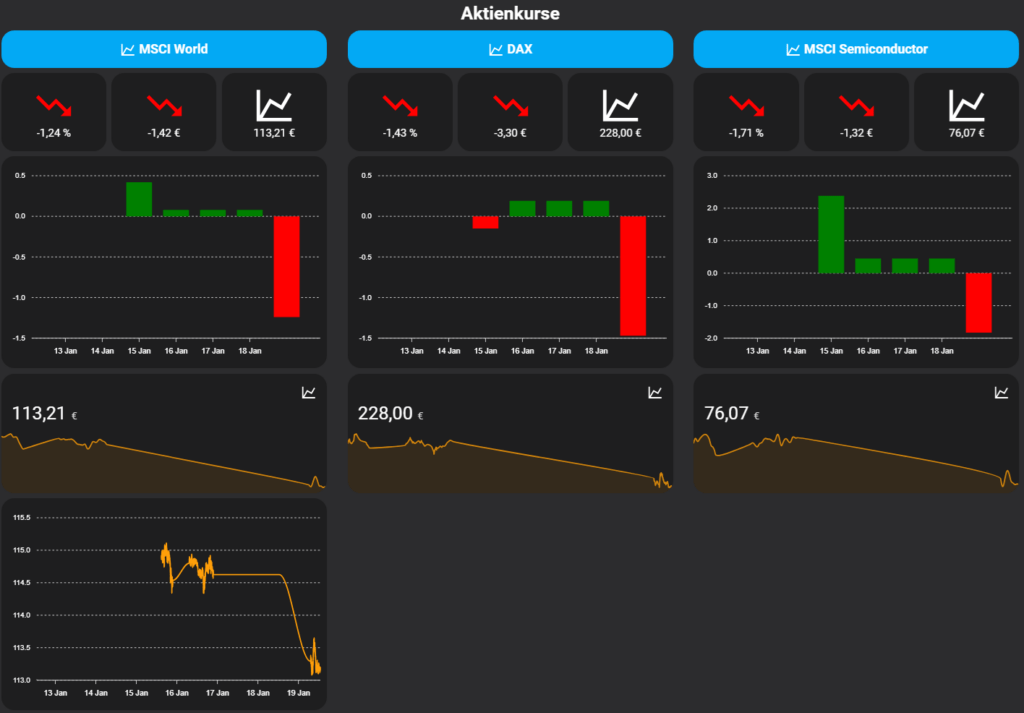Click the DAX header button
This screenshot has width=1024, height=713.
tap(510, 48)
